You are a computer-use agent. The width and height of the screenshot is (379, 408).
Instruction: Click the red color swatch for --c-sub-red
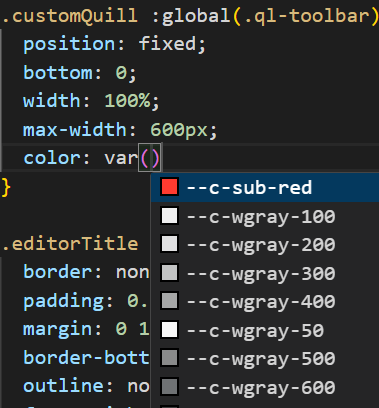click(x=169, y=187)
